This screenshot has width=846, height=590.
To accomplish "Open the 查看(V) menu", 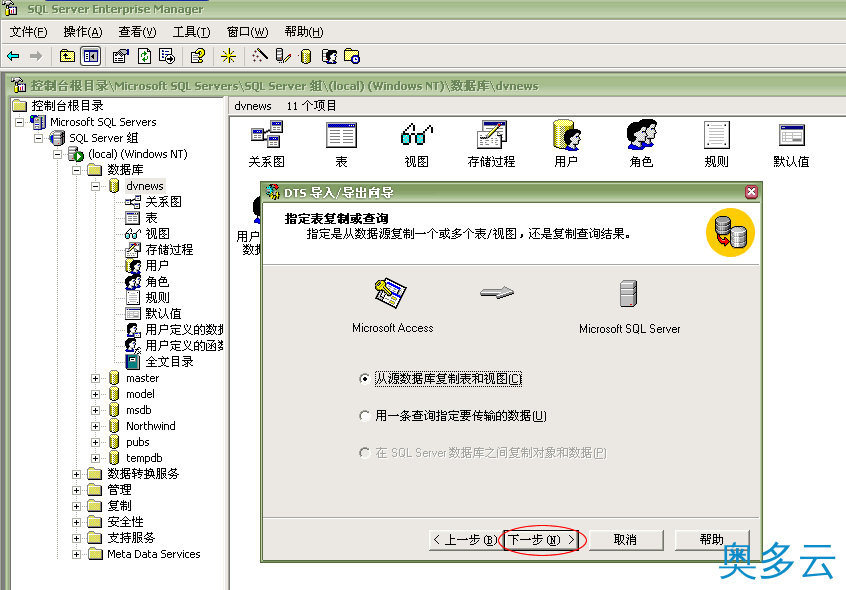I will click(137, 32).
